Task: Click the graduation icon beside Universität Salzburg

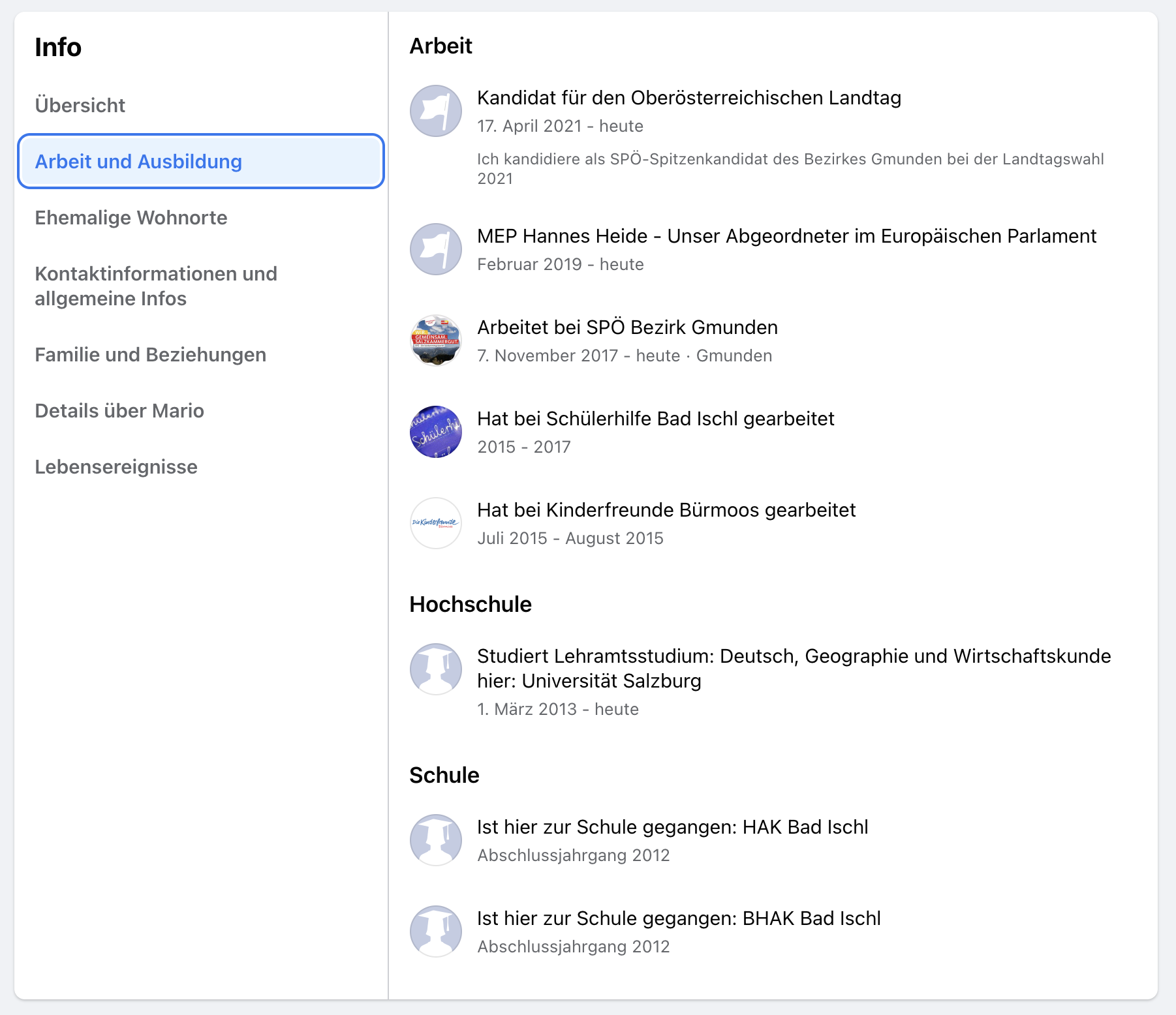Action: pos(436,669)
